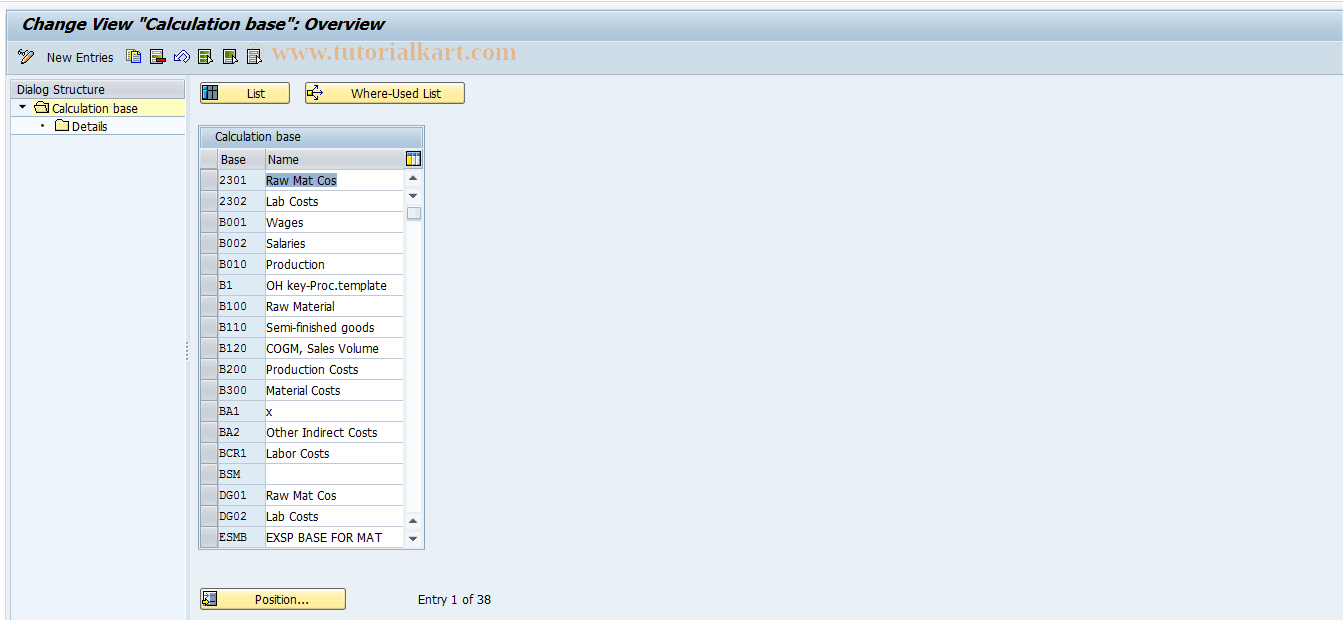This screenshot has height=620, width=1343.
Task: Click Name field 'Production Costs'
Action: point(334,369)
